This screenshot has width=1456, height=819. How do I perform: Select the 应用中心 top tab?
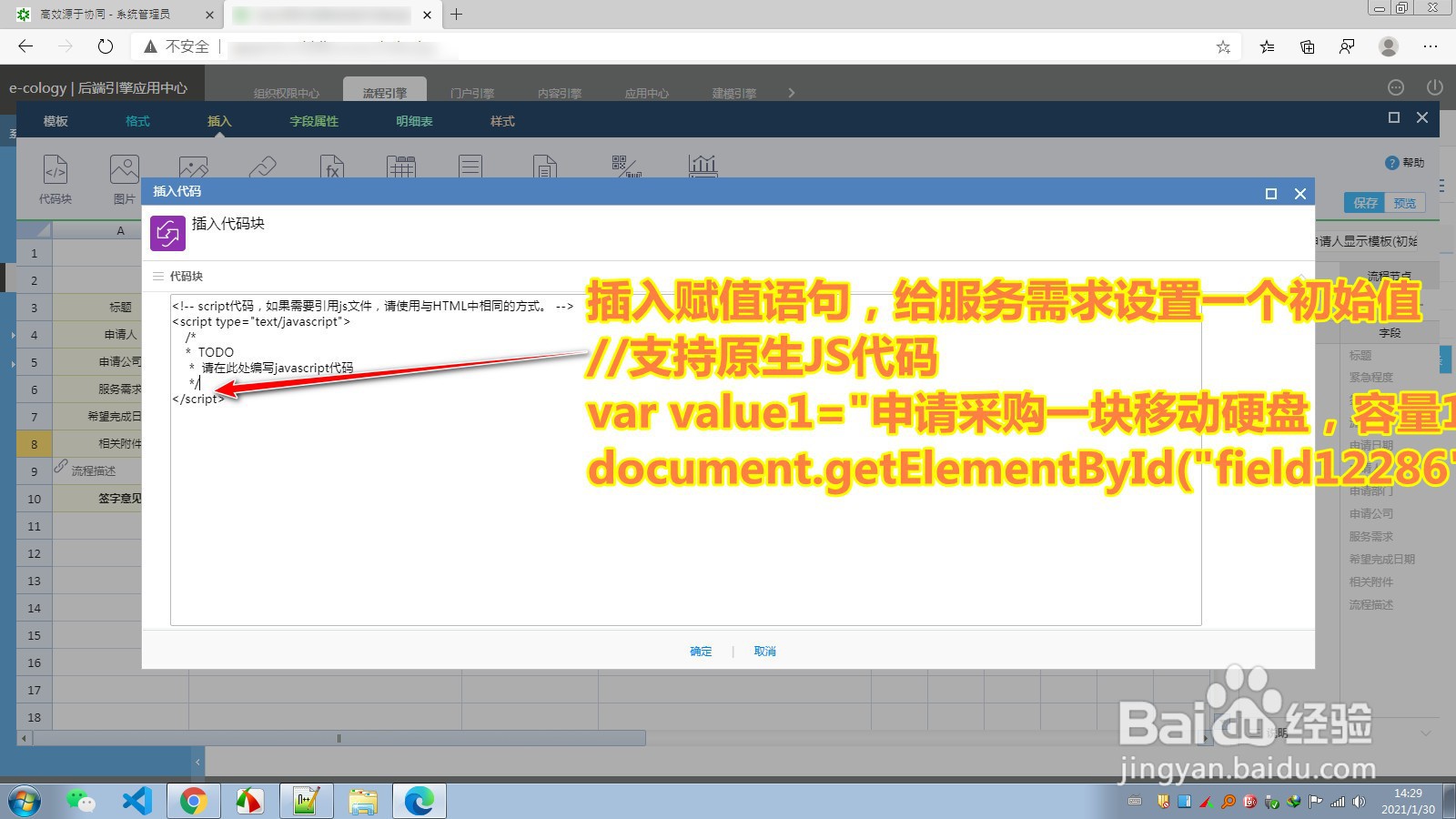[647, 93]
